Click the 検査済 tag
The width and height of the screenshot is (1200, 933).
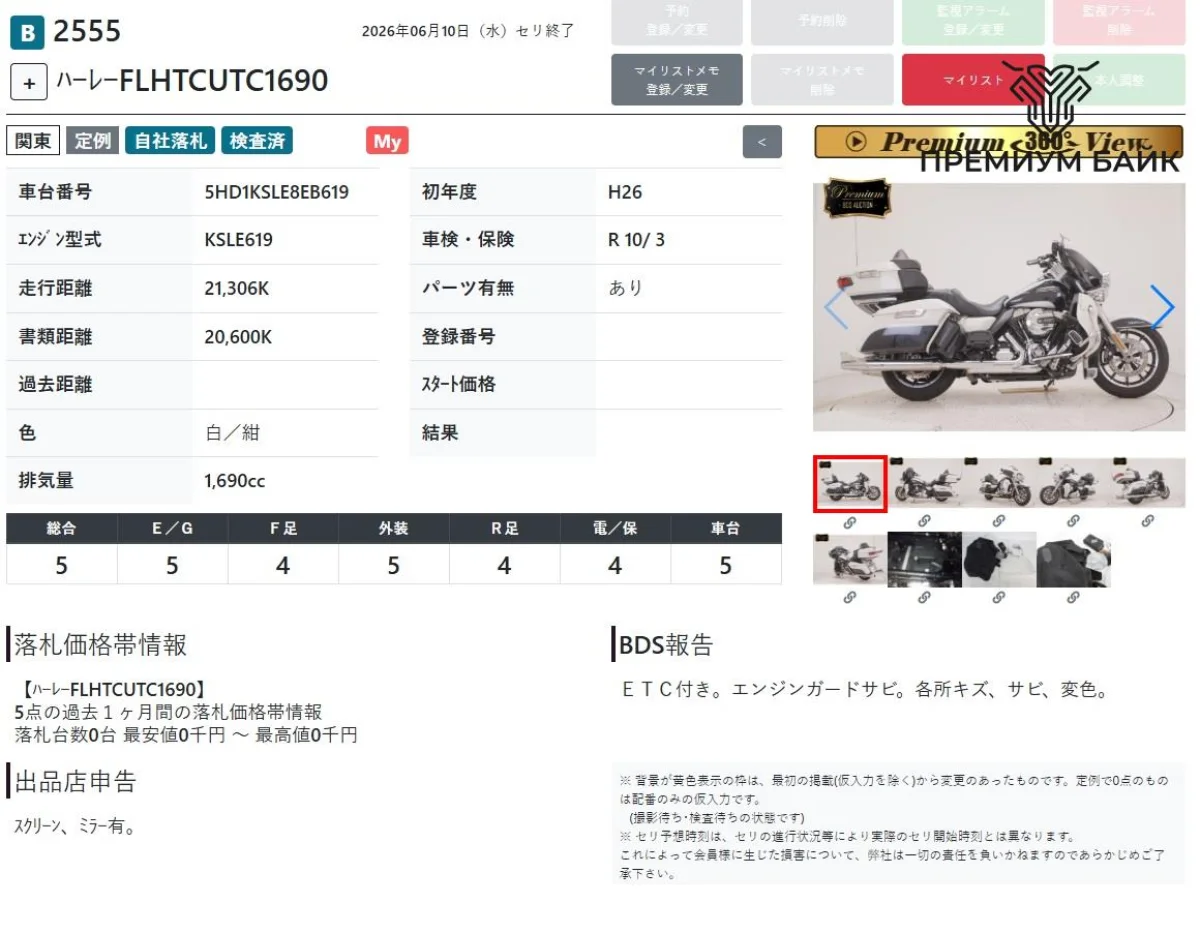257,141
